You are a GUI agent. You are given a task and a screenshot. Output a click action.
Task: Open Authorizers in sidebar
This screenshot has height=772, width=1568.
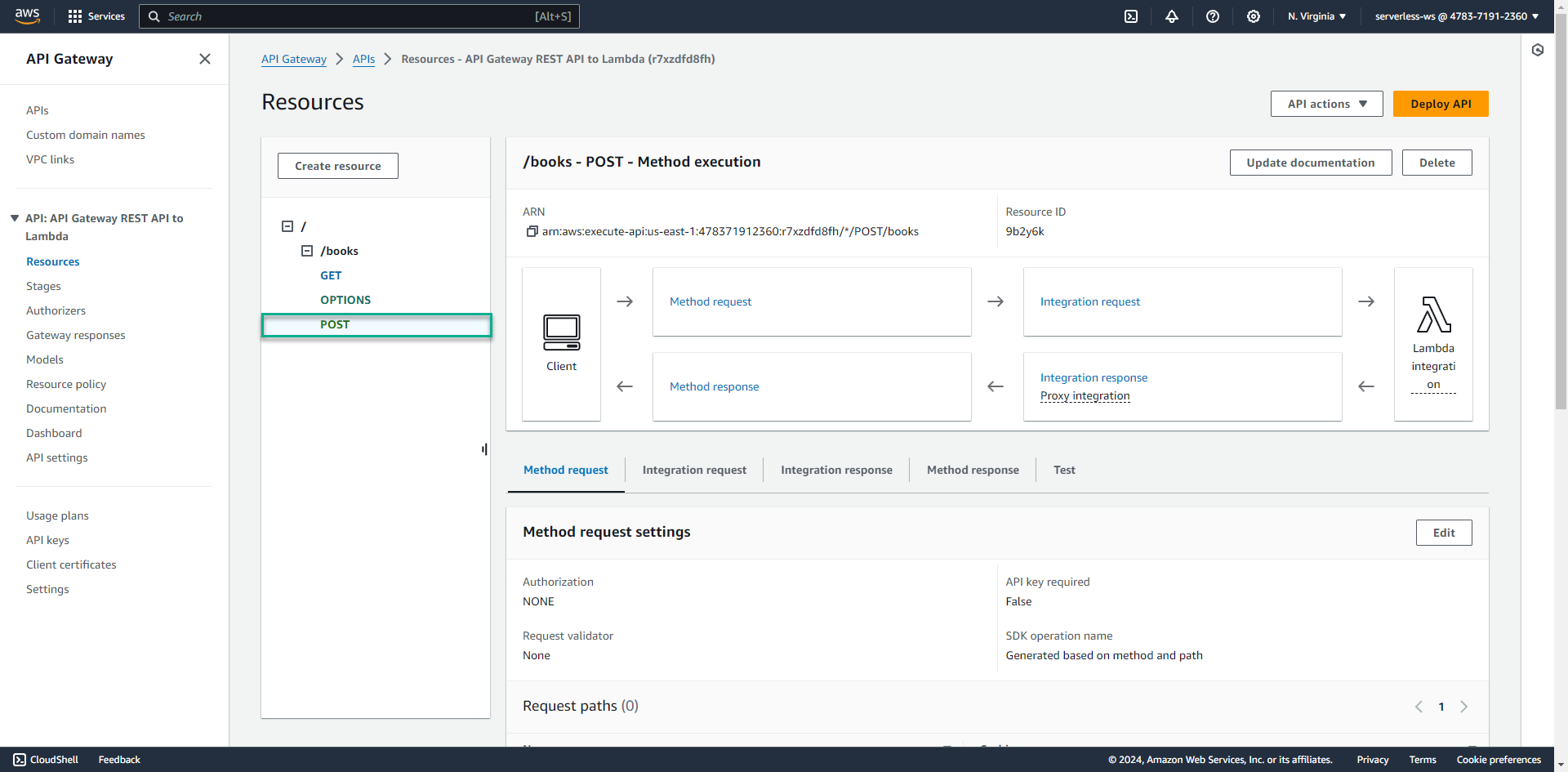56,310
